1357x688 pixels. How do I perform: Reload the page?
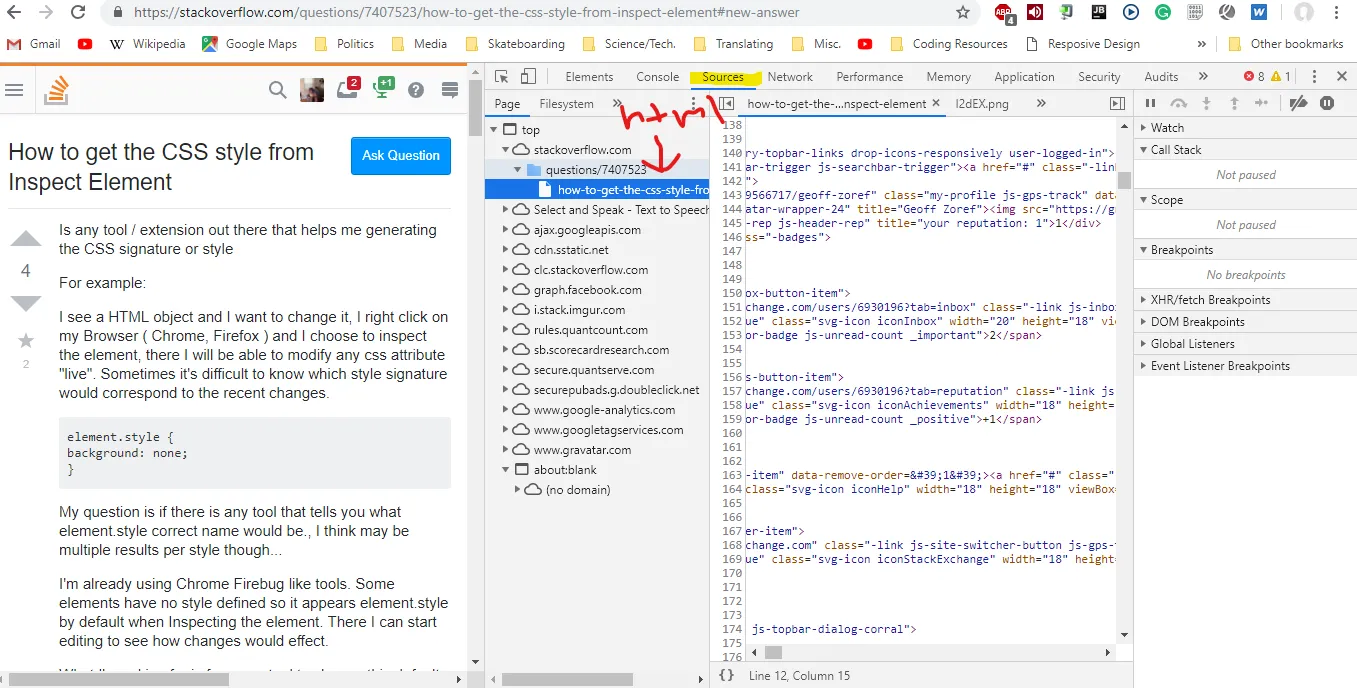(x=78, y=13)
